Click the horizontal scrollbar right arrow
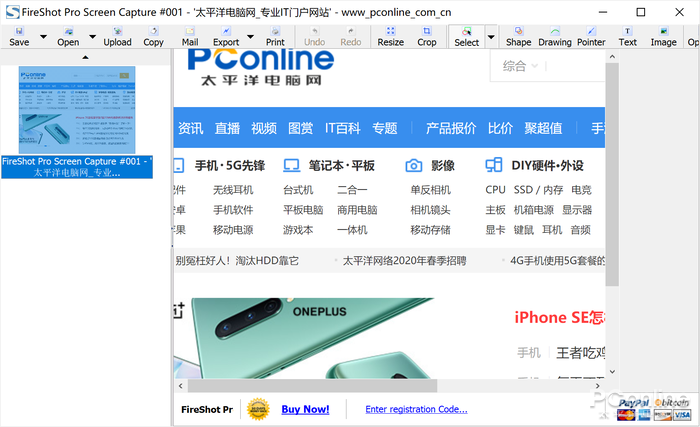This screenshot has width=700, height=427. coord(598,385)
